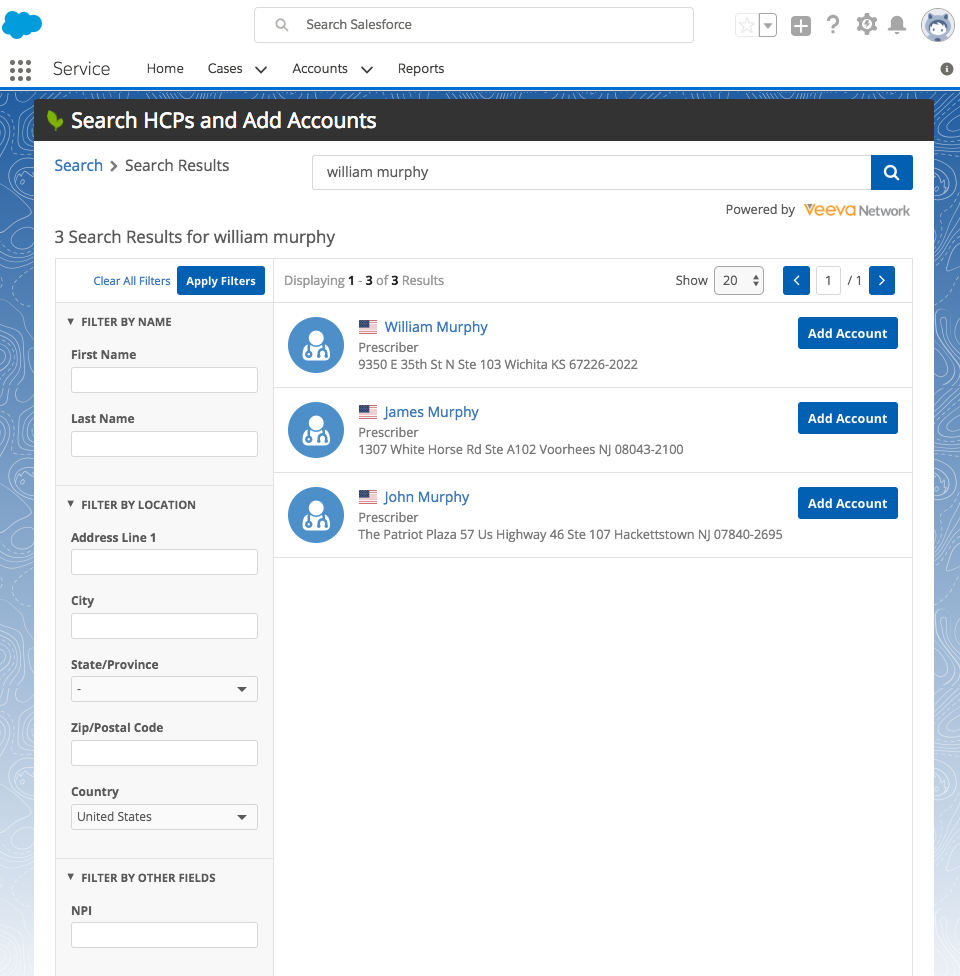Screen dimensions: 960x976
Task: Open the App Launcher grid icon
Action: tap(20, 69)
